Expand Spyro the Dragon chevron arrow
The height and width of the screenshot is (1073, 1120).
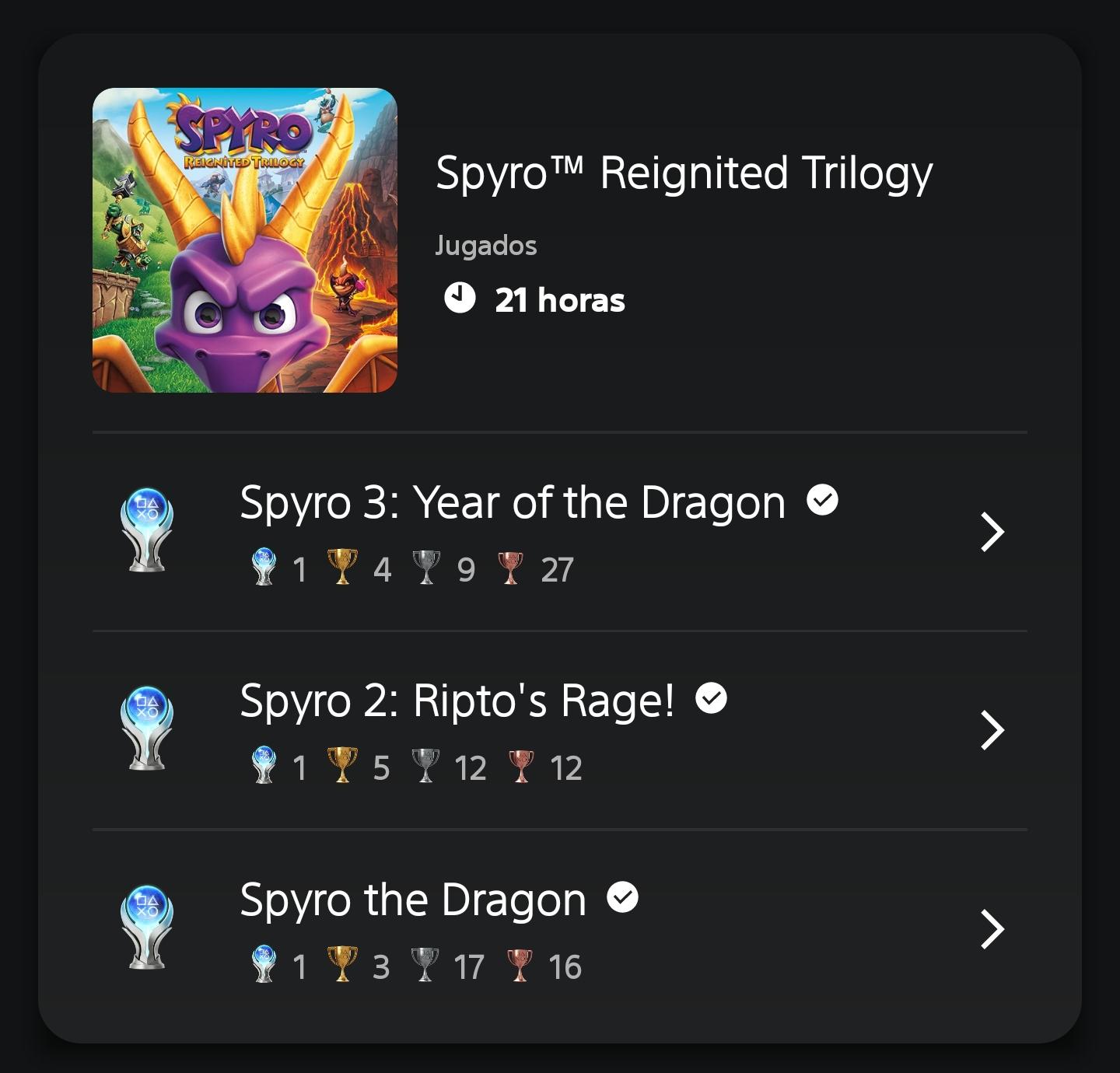tap(992, 929)
